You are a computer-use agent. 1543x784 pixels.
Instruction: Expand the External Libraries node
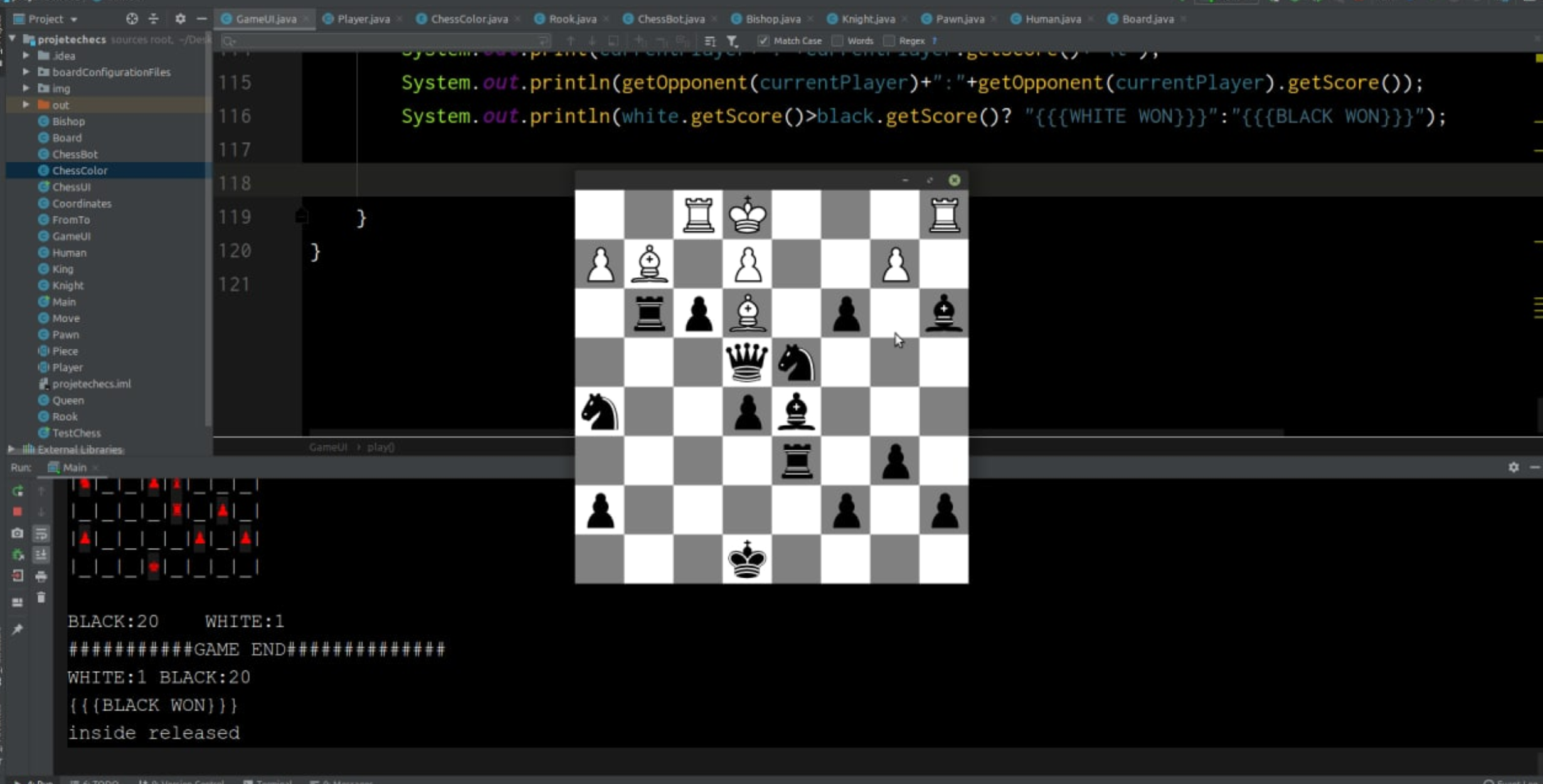[x=11, y=449]
